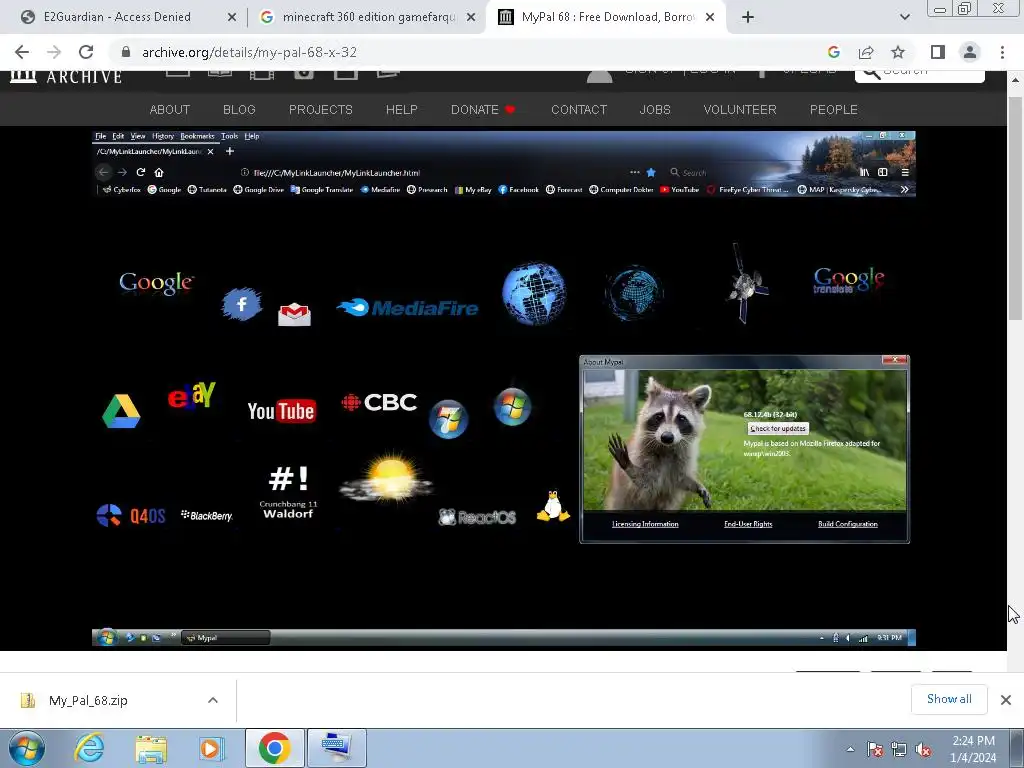Go back to the previous page
Viewport: 1024px width, 768px height.
coord(22,52)
